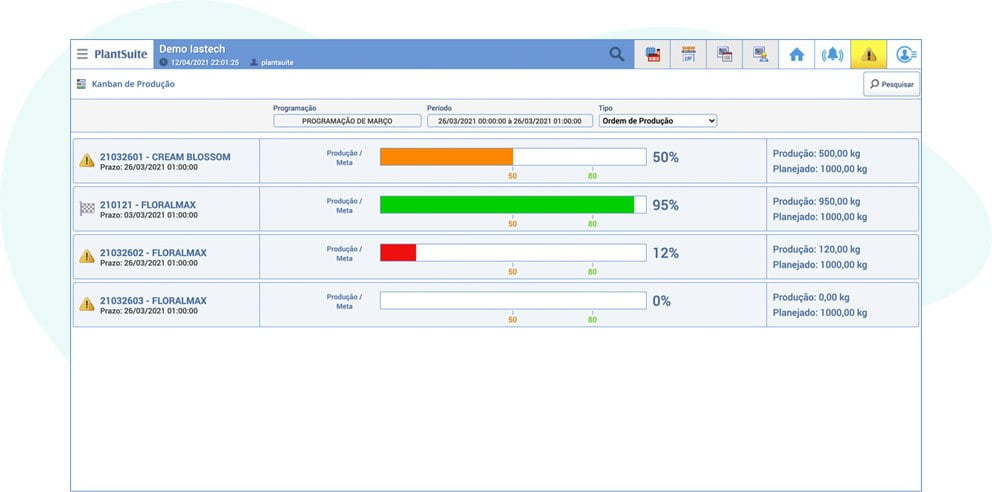992x492 pixels.
Task: Click the 95% percentage label
Action: pos(666,206)
